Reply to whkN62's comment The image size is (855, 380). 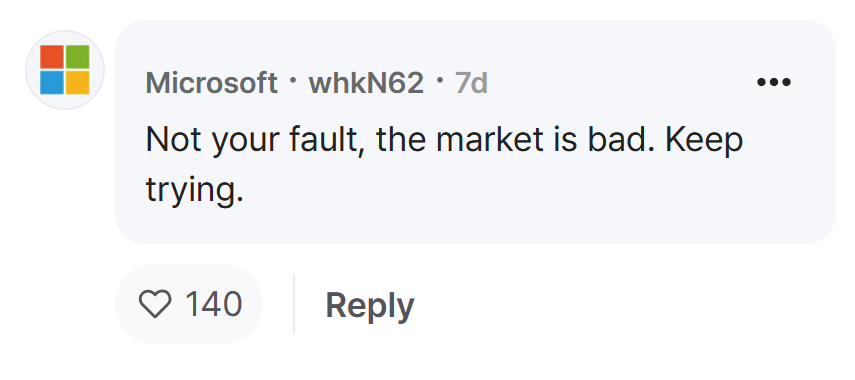tap(370, 306)
